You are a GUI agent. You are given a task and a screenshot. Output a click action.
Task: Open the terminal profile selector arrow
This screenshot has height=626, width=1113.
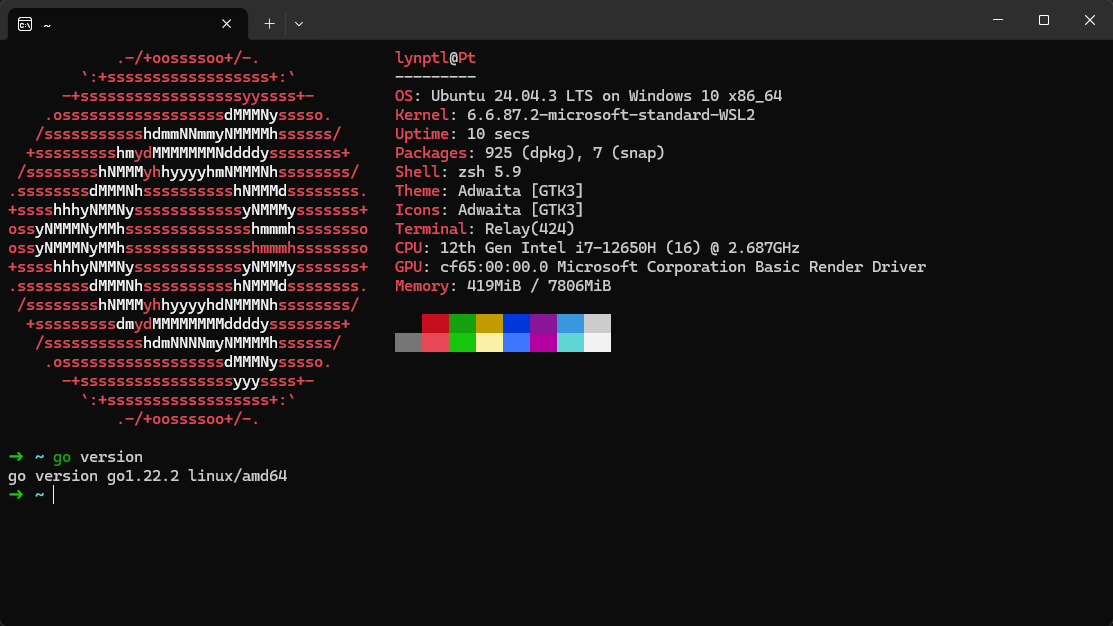(300, 23)
